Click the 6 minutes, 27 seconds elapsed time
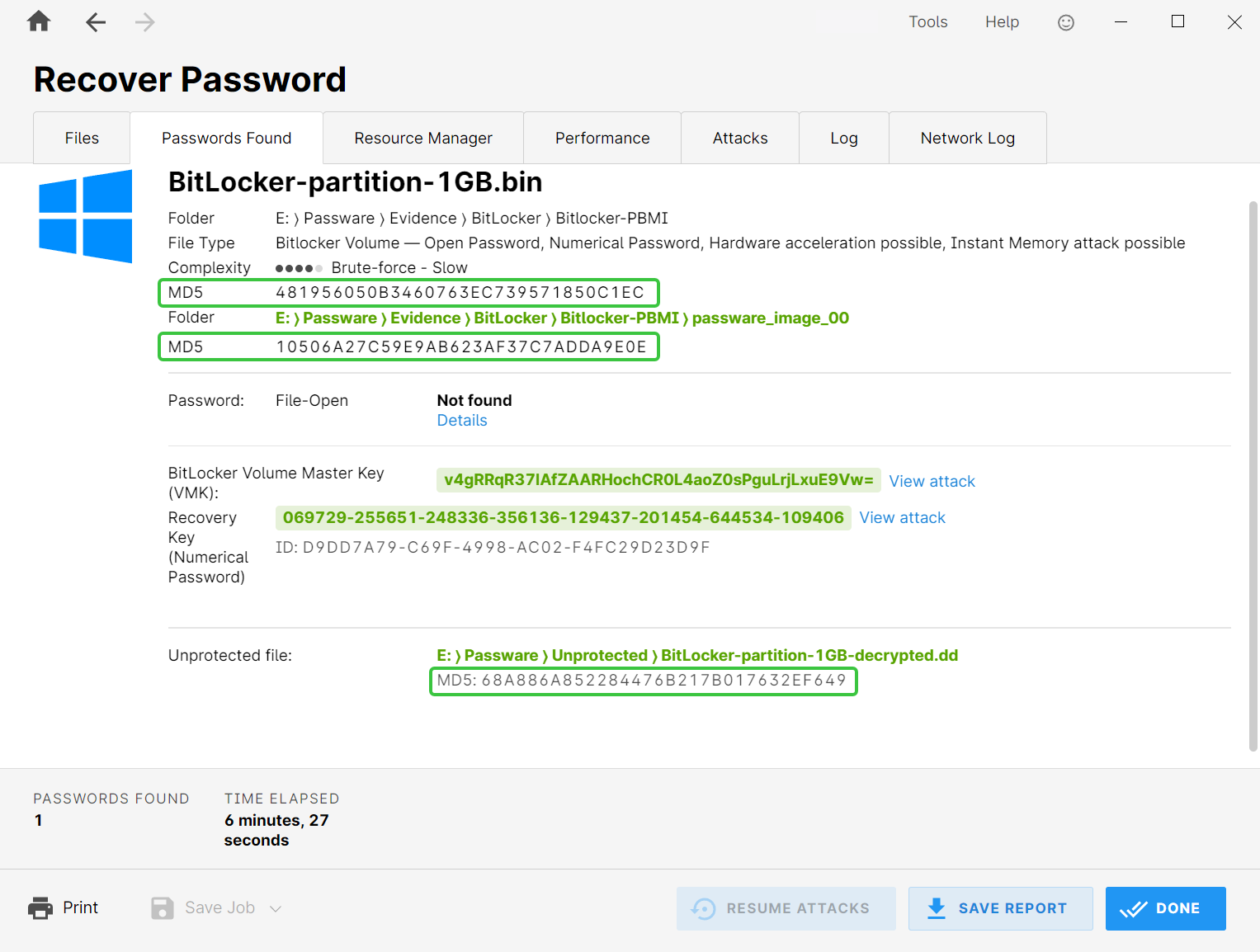 click(x=276, y=830)
